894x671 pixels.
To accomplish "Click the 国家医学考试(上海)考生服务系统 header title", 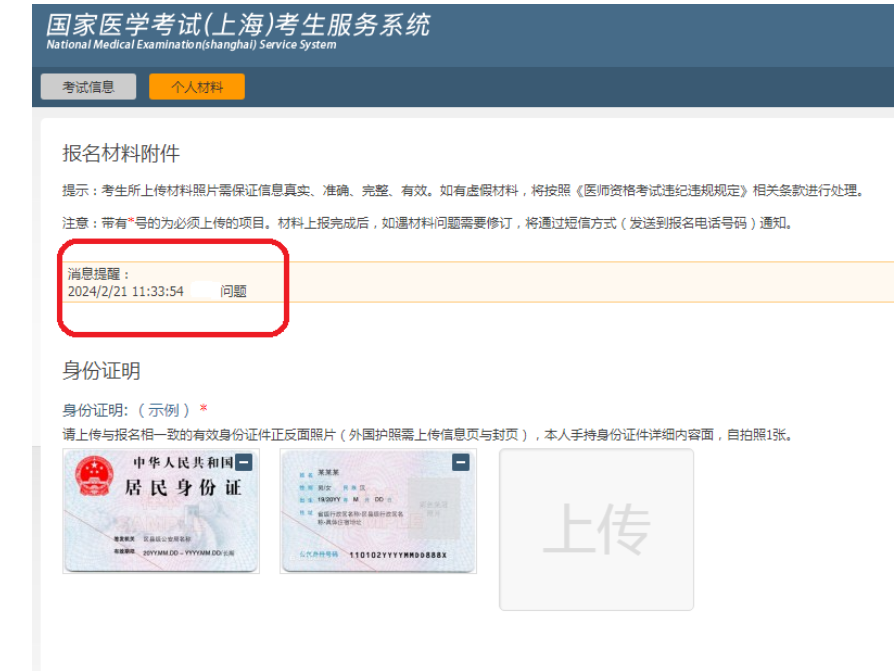I will [238, 24].
